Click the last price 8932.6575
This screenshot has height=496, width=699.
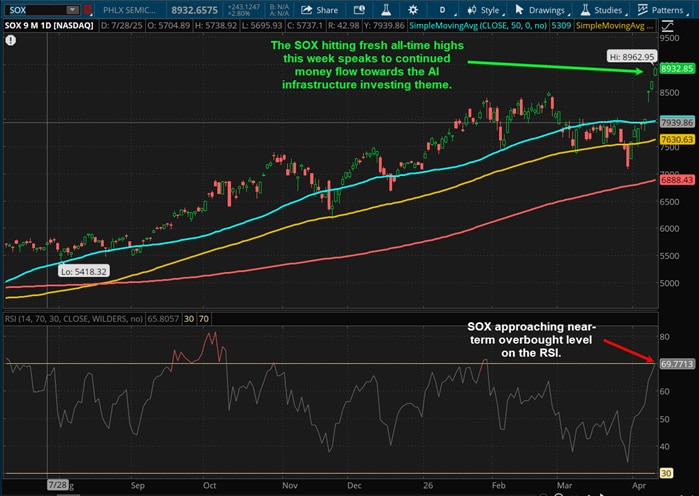click(194, 10)
